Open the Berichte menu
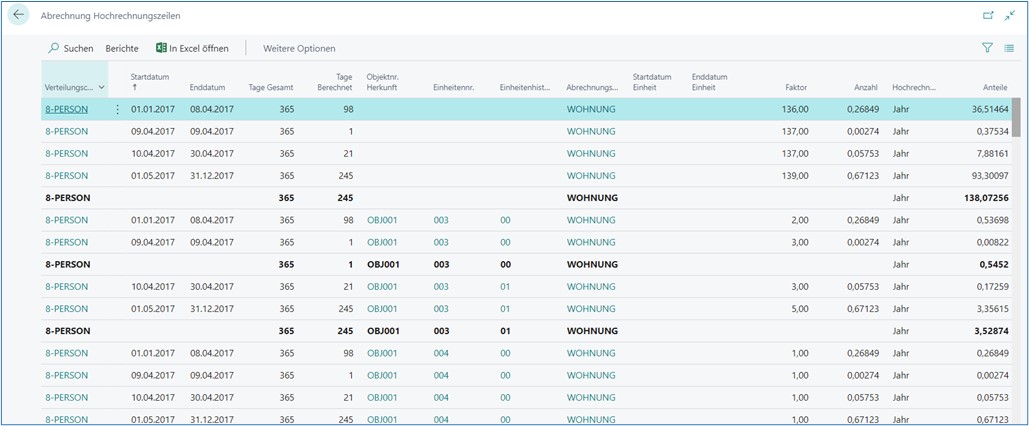The width and height of the screenshot is (1029, 426). tap(122, 48)
